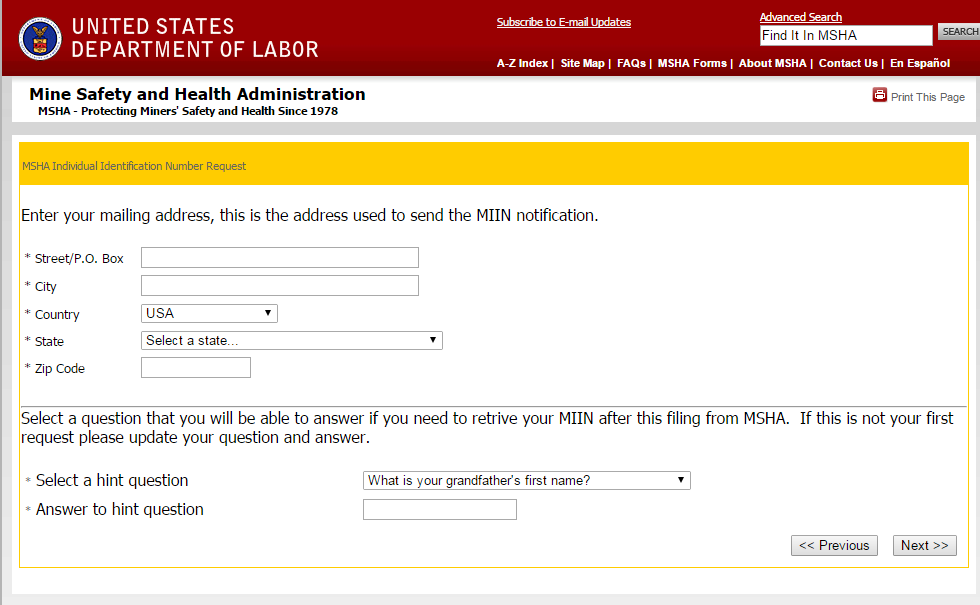The height and width of the screenshot is (605, 980).
Task: Click the Print This Page link
Action: [x=928, y=97]
